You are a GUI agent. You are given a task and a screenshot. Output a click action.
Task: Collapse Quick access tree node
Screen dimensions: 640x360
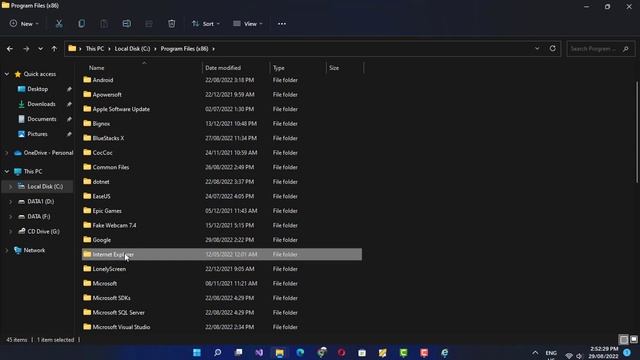7,74
